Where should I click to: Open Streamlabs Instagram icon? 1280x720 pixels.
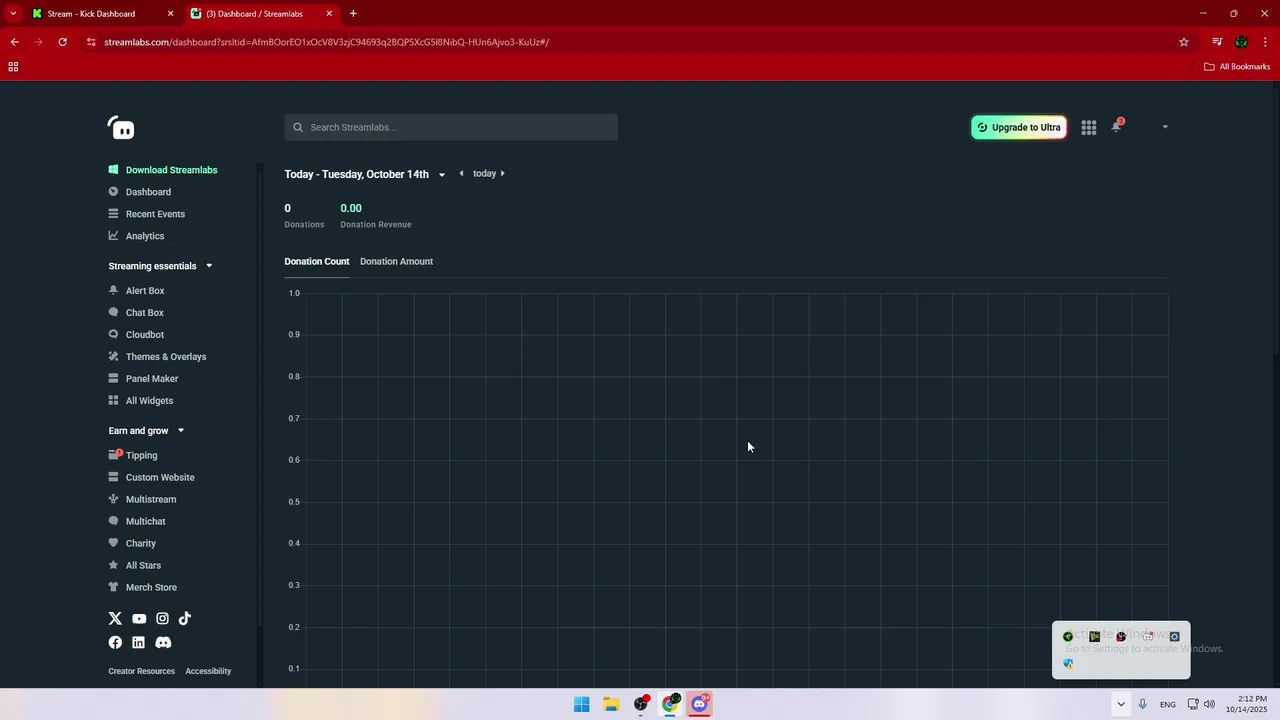pyautogui.click(x=162, y=619)
